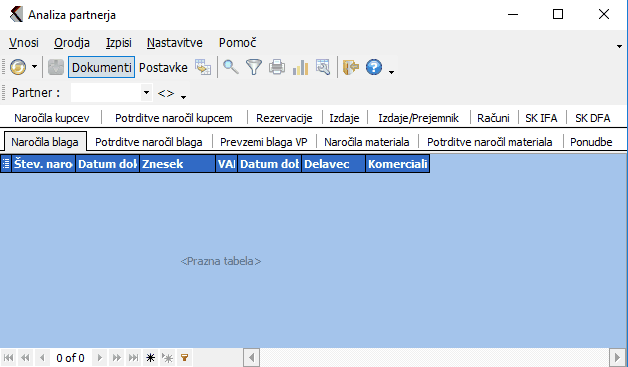Jump to the next page of records
The image size is (628, 367).
pos(117,357)
